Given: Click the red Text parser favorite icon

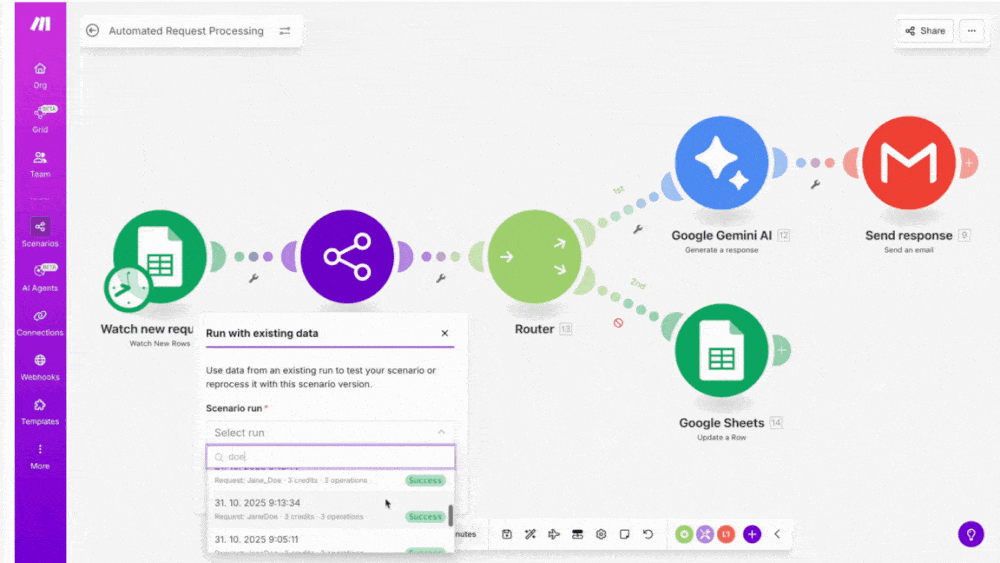Looking at the screenshot, I should coord(726,534).
